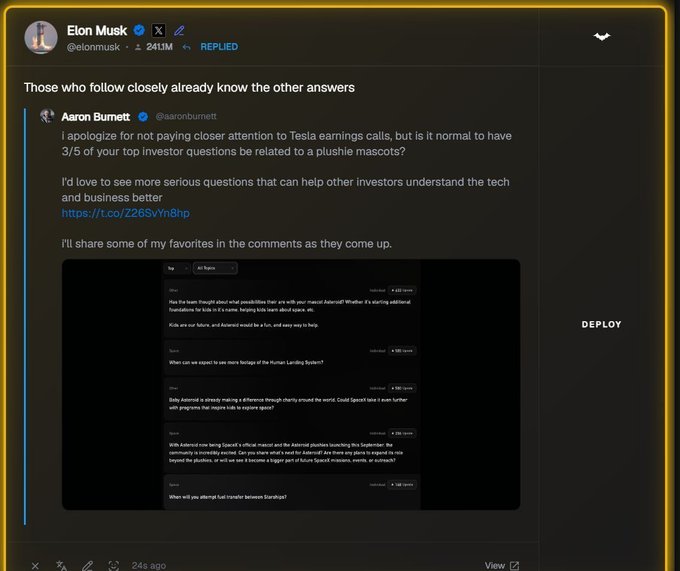
Task: Open the All Topics dropdown in the embedded image
Action: [215, 268]
